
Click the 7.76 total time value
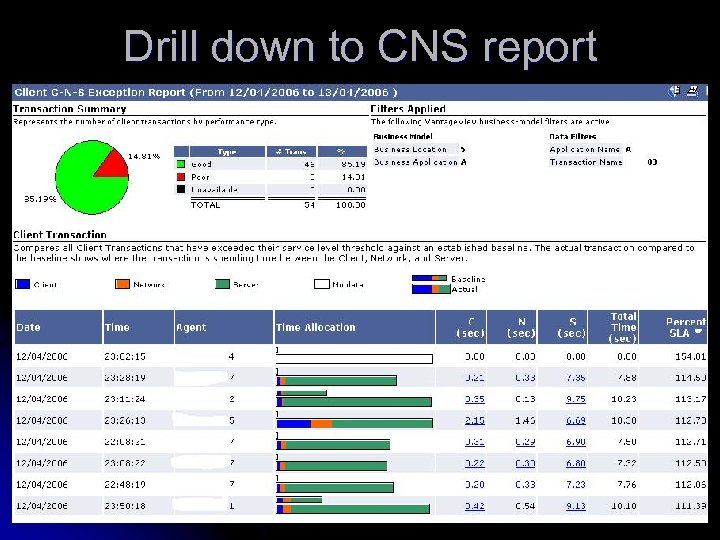coord(626,484)
